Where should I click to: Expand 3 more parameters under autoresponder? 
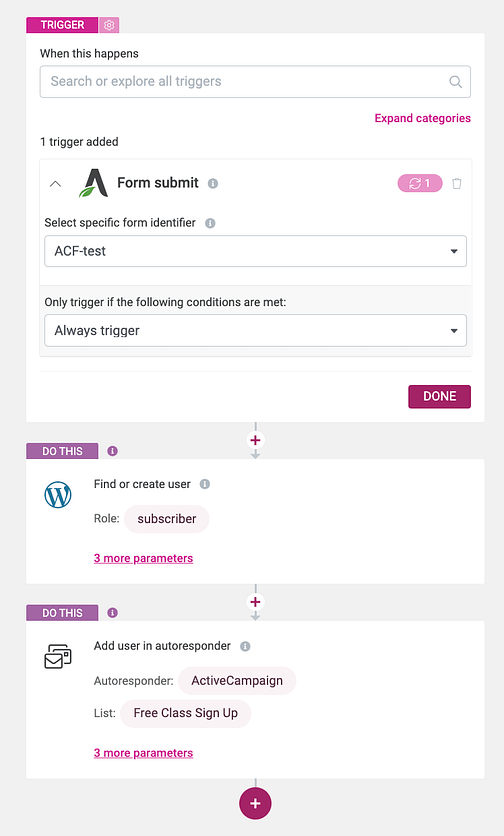pos(143,753)
